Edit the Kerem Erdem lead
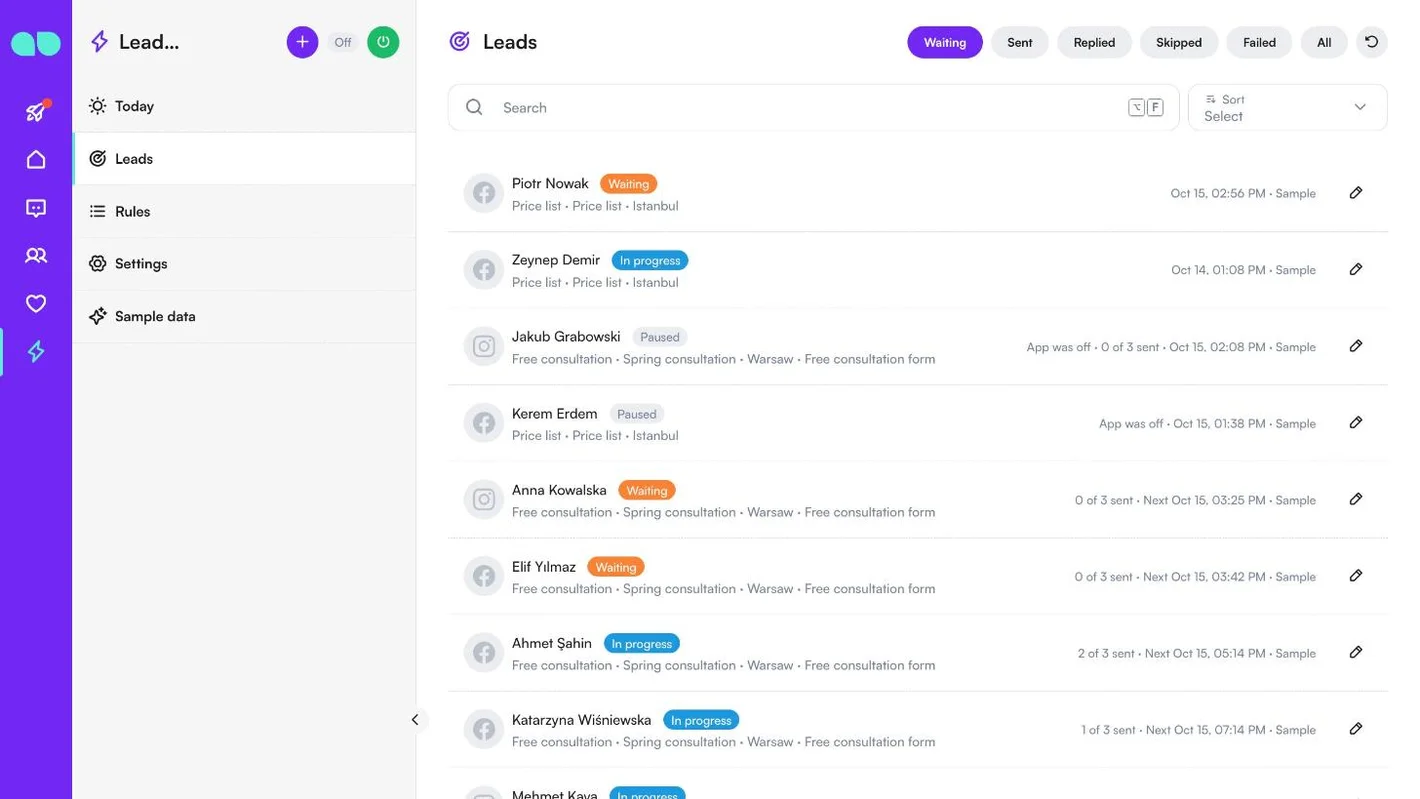Viewport: 1420px width, 799px height. pyautogui.click(x=1356, y=423)
